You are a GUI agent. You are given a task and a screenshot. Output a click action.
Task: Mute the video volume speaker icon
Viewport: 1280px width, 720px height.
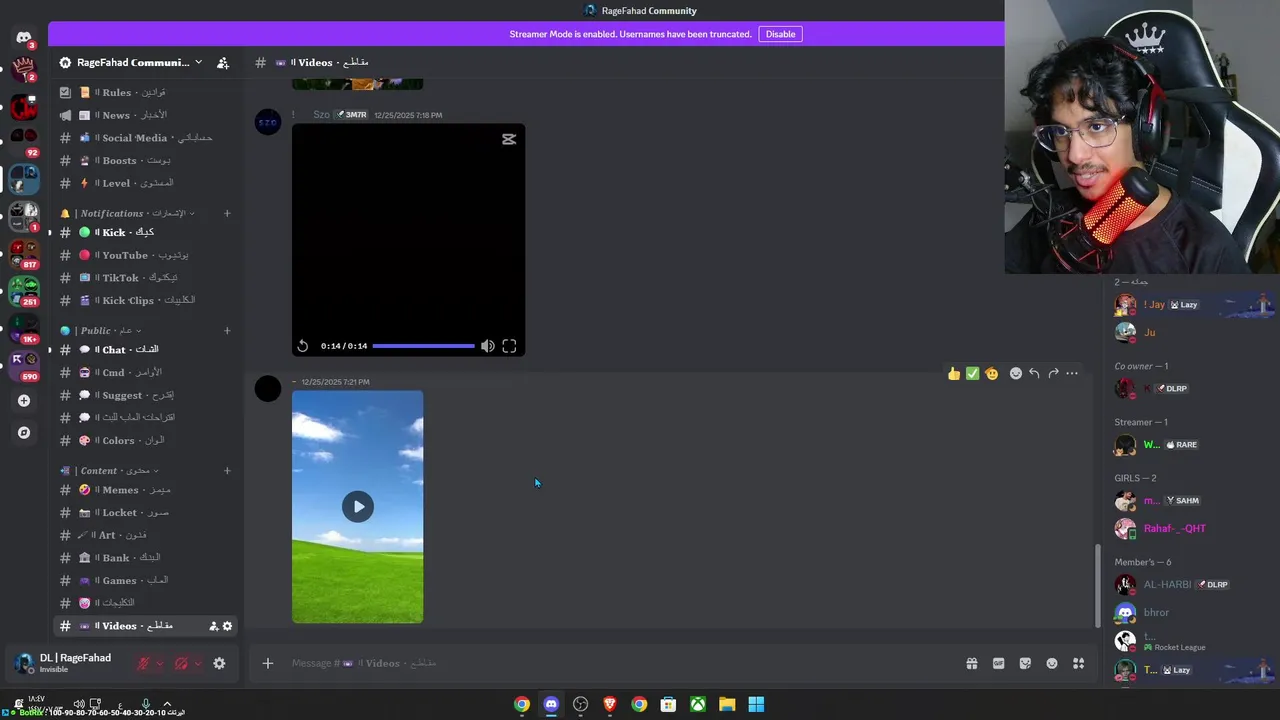pyautogui.click(x=487, y=346)
